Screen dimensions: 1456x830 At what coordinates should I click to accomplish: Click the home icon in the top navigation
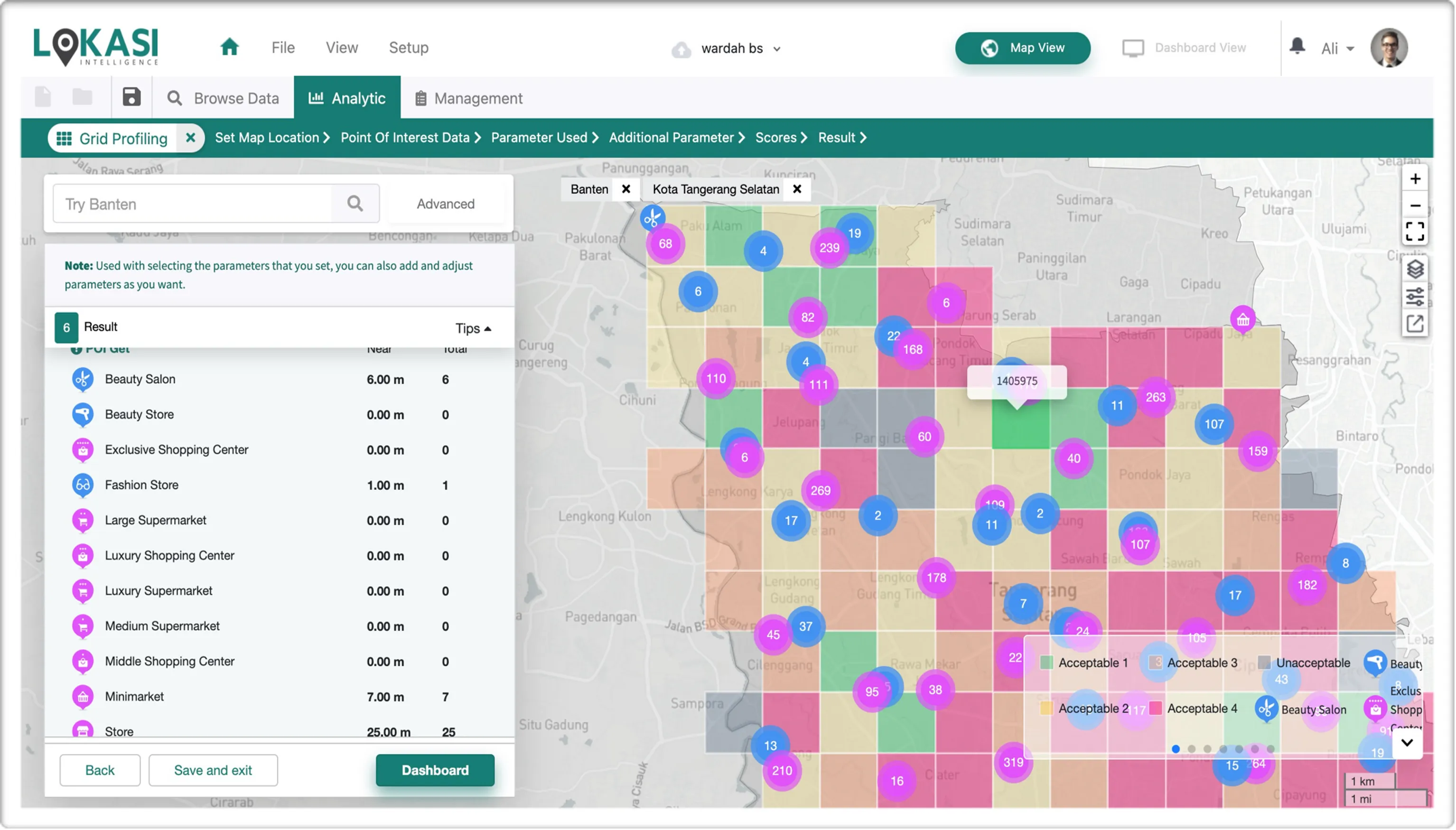coord(229,47)
